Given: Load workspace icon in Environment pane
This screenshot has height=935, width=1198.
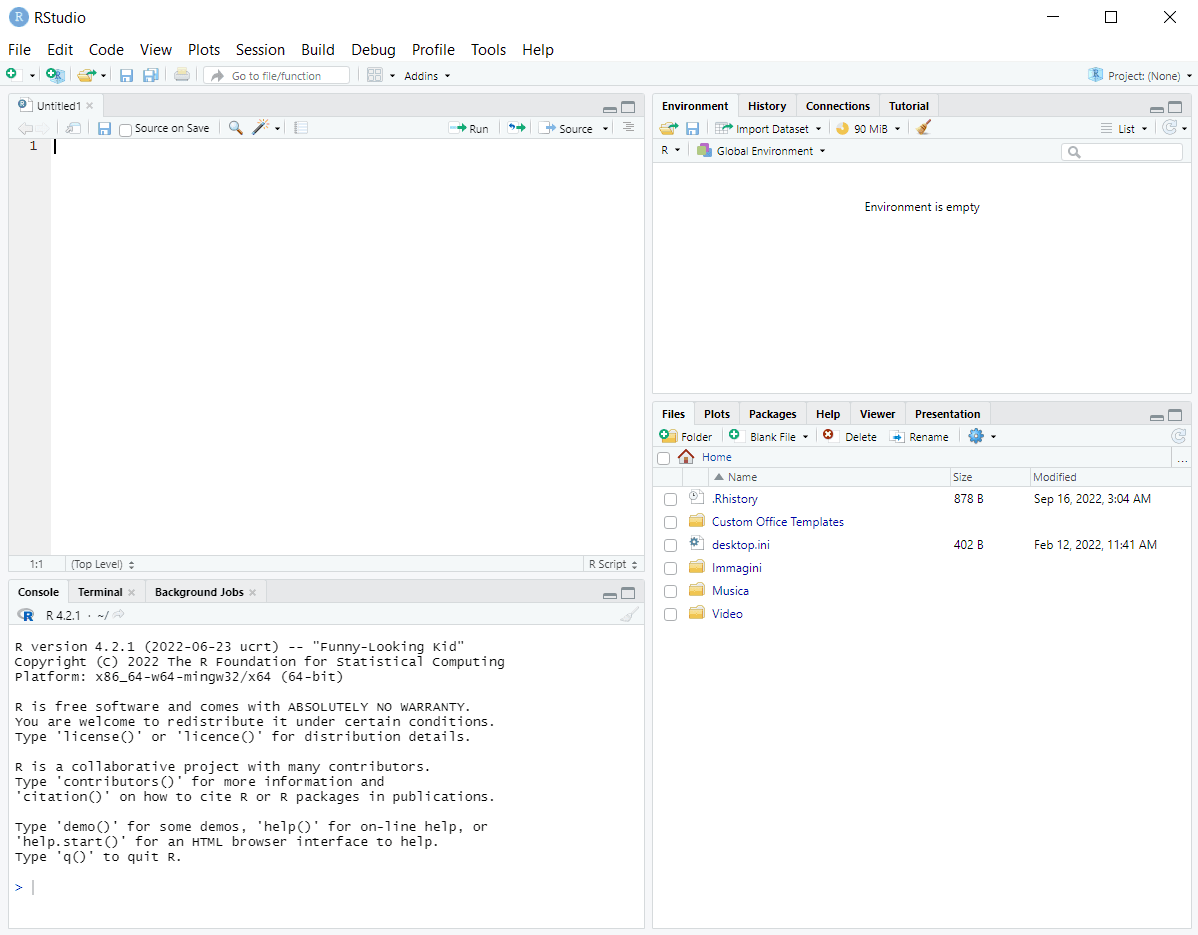Looking at the screenshot, I should pos(669,128).
